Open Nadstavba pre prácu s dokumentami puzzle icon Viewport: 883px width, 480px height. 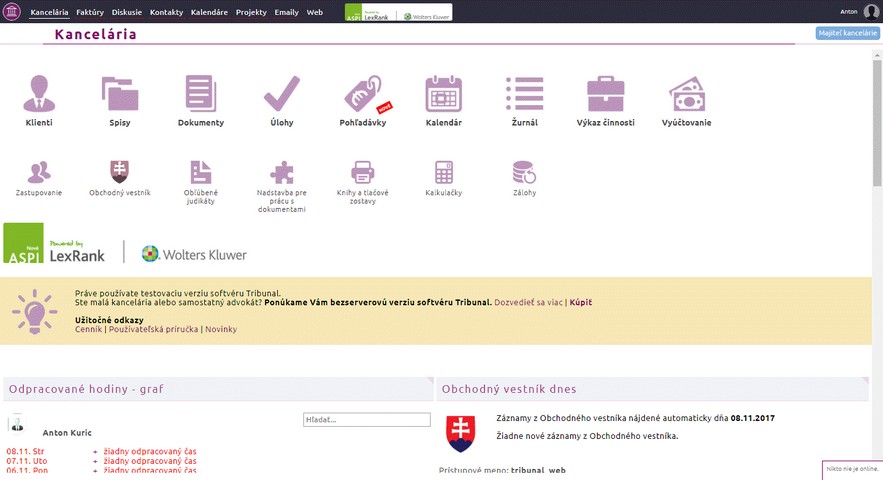pyautogui.click(x=282, y=172)
